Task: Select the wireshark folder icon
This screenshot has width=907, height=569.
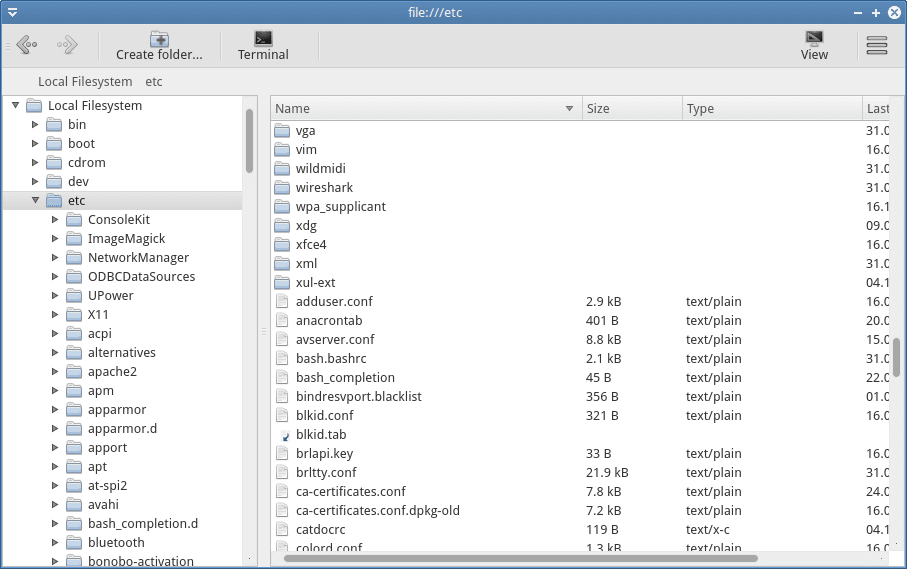Action: coord(281,187)
